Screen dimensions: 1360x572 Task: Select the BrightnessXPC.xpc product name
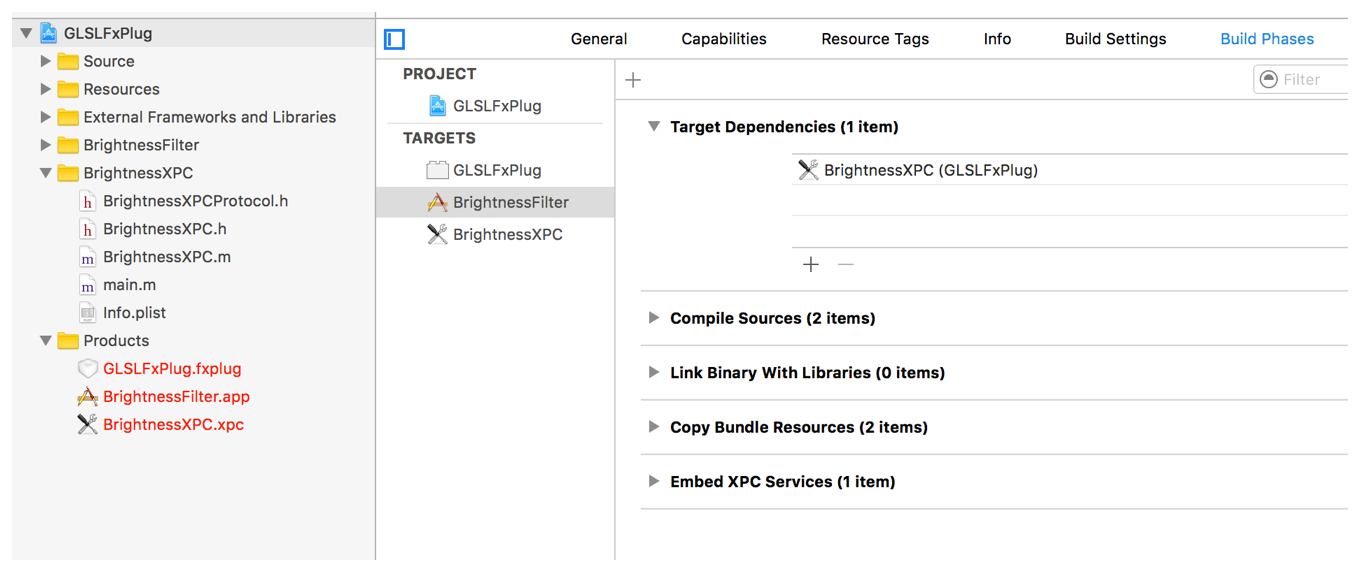[173, 425]
